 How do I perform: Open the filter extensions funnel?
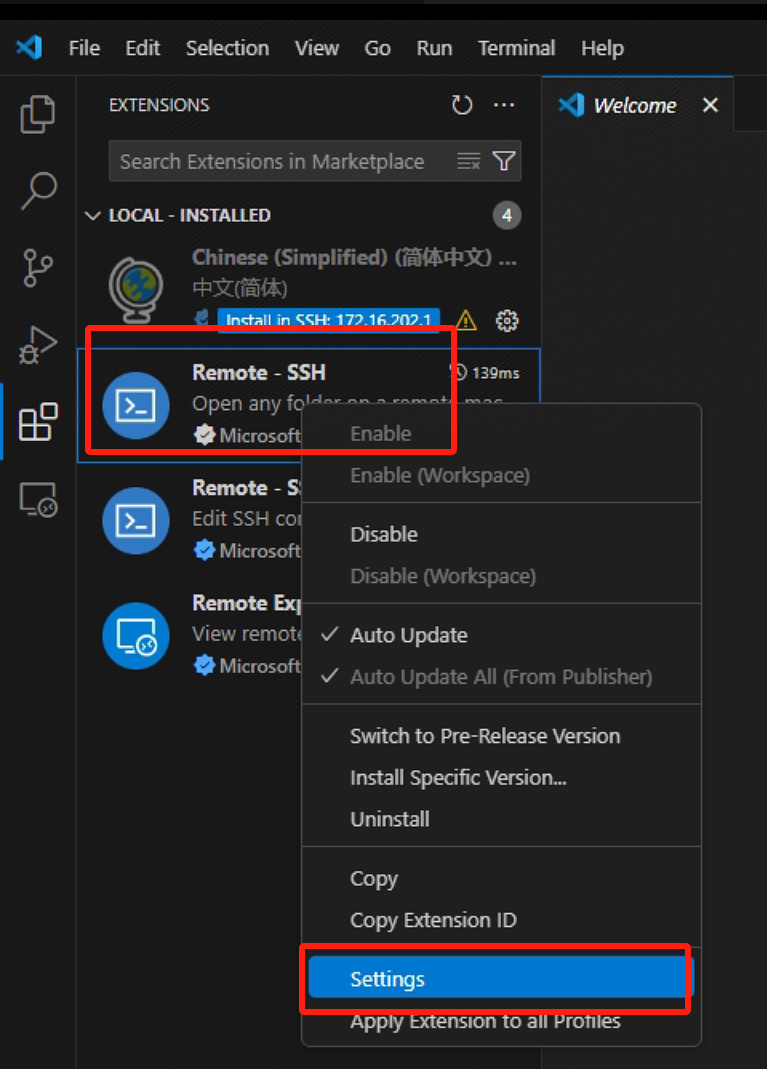pyautogui.click(x=504, y=161)
